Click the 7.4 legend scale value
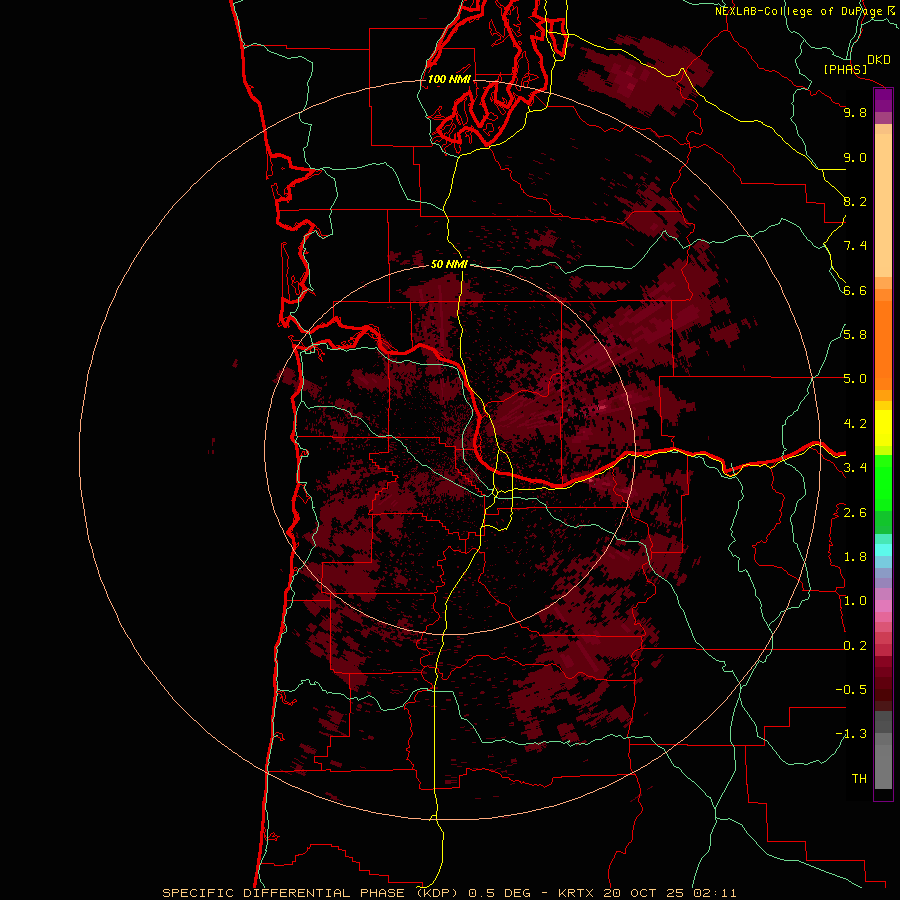The image size is (900, 900). click(x=855, y=246)
